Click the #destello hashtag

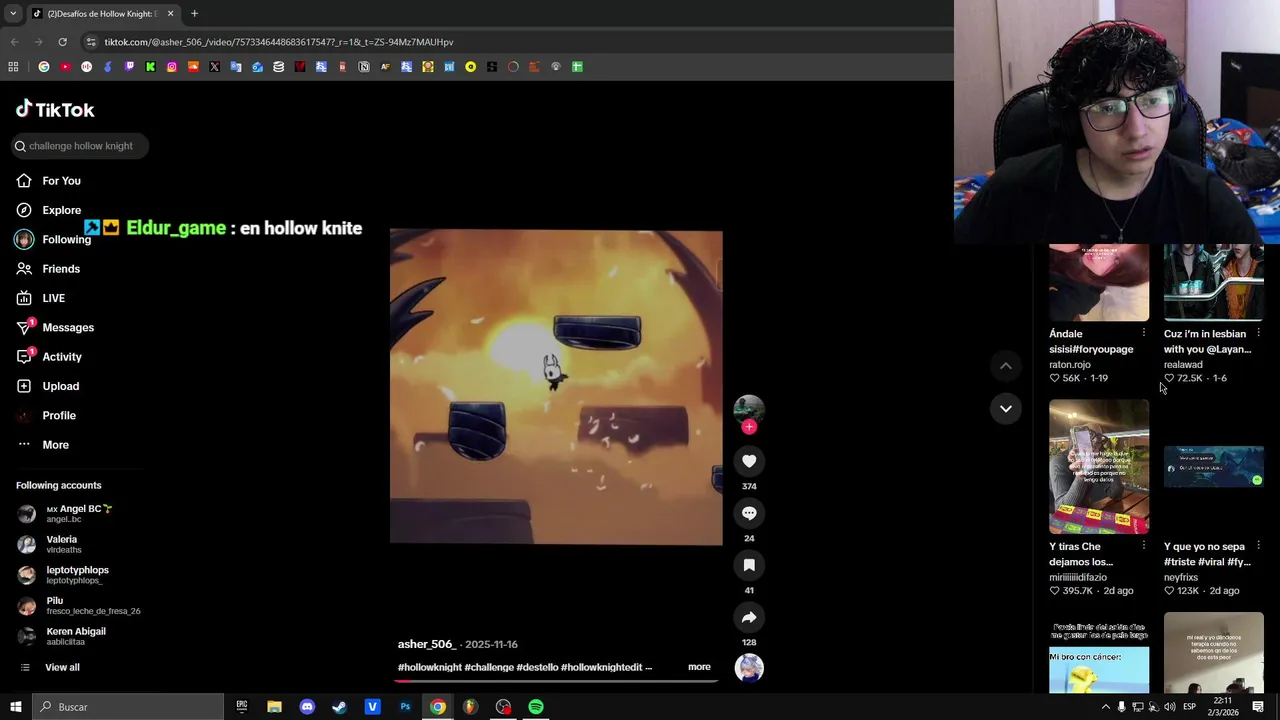point(537,667)
